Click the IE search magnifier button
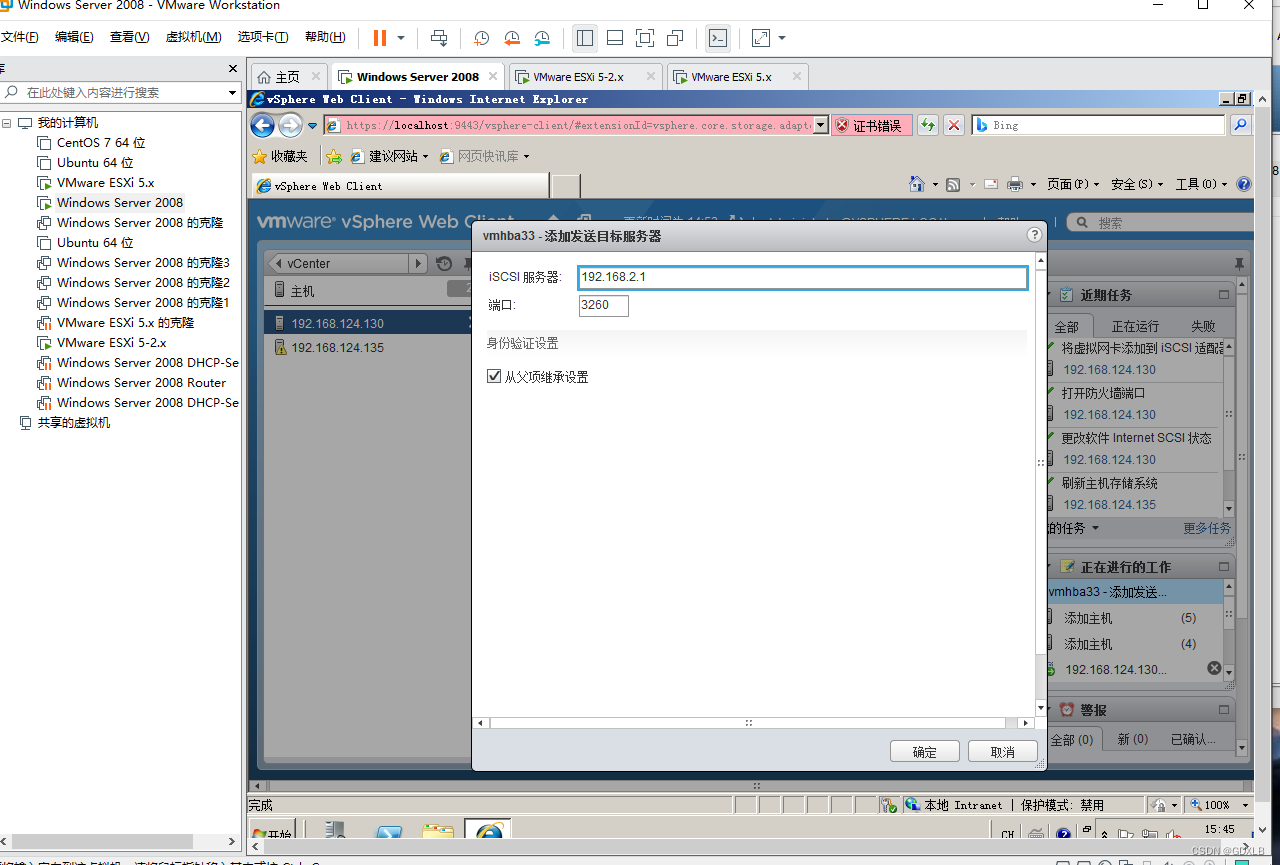Viewport: 1280px width, 865px height. [1240, 125]
